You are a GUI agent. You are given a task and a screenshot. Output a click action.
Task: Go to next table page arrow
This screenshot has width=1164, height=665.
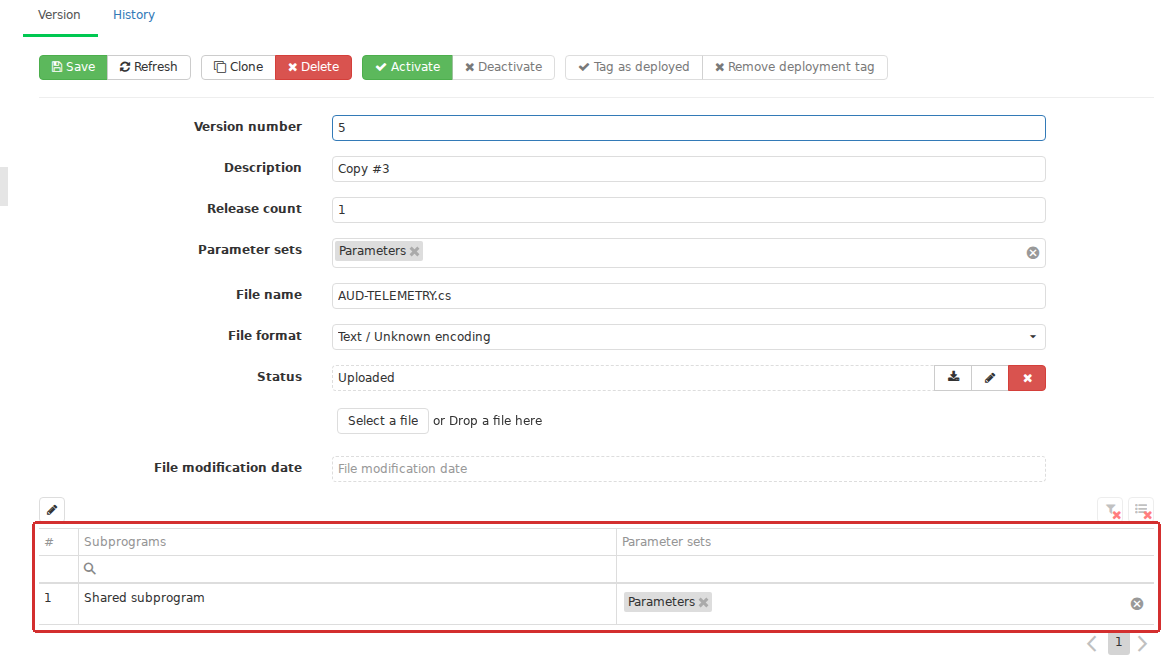[1142, 643]
